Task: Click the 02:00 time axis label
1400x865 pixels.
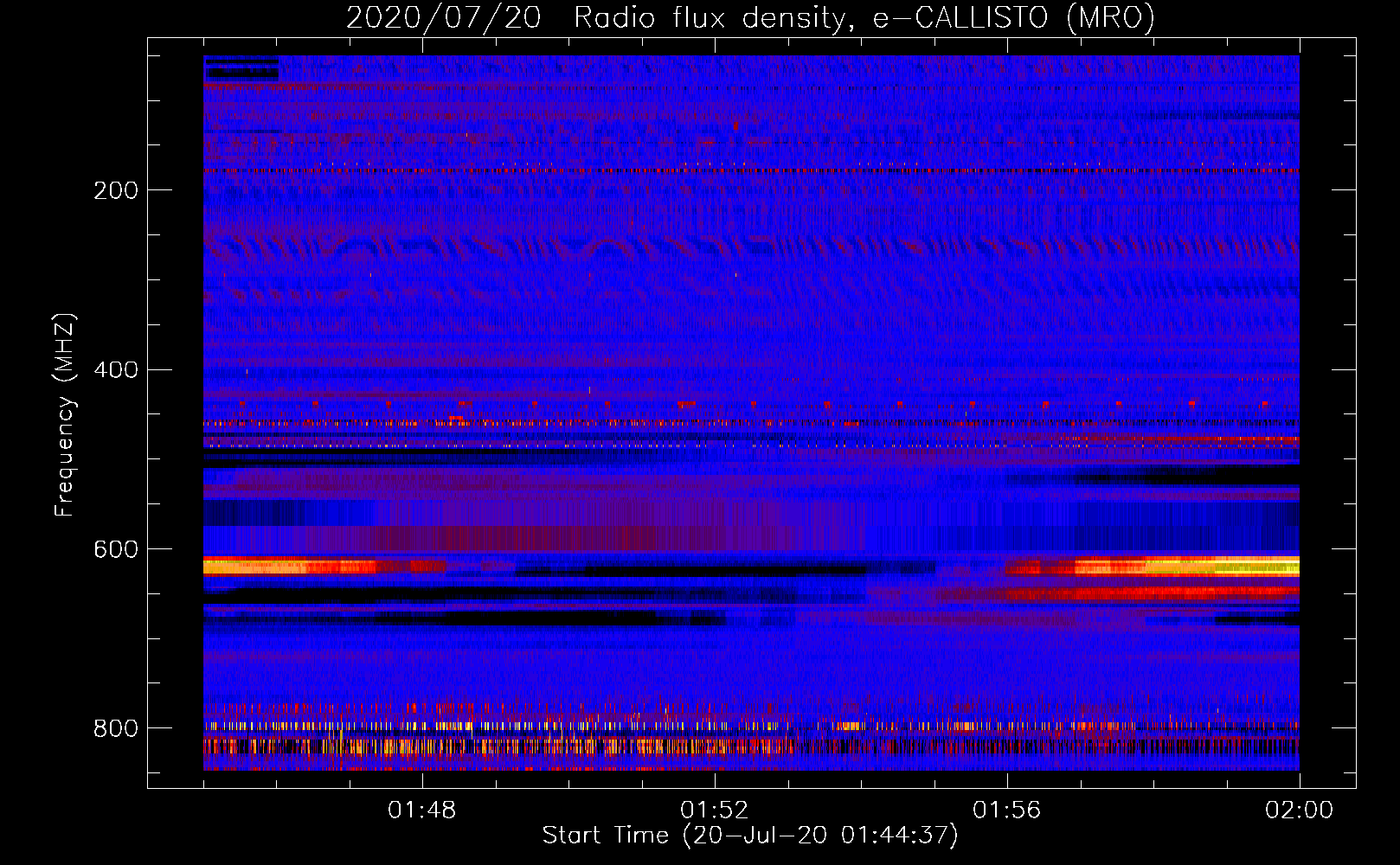Action: click(x=1300, y=811)
